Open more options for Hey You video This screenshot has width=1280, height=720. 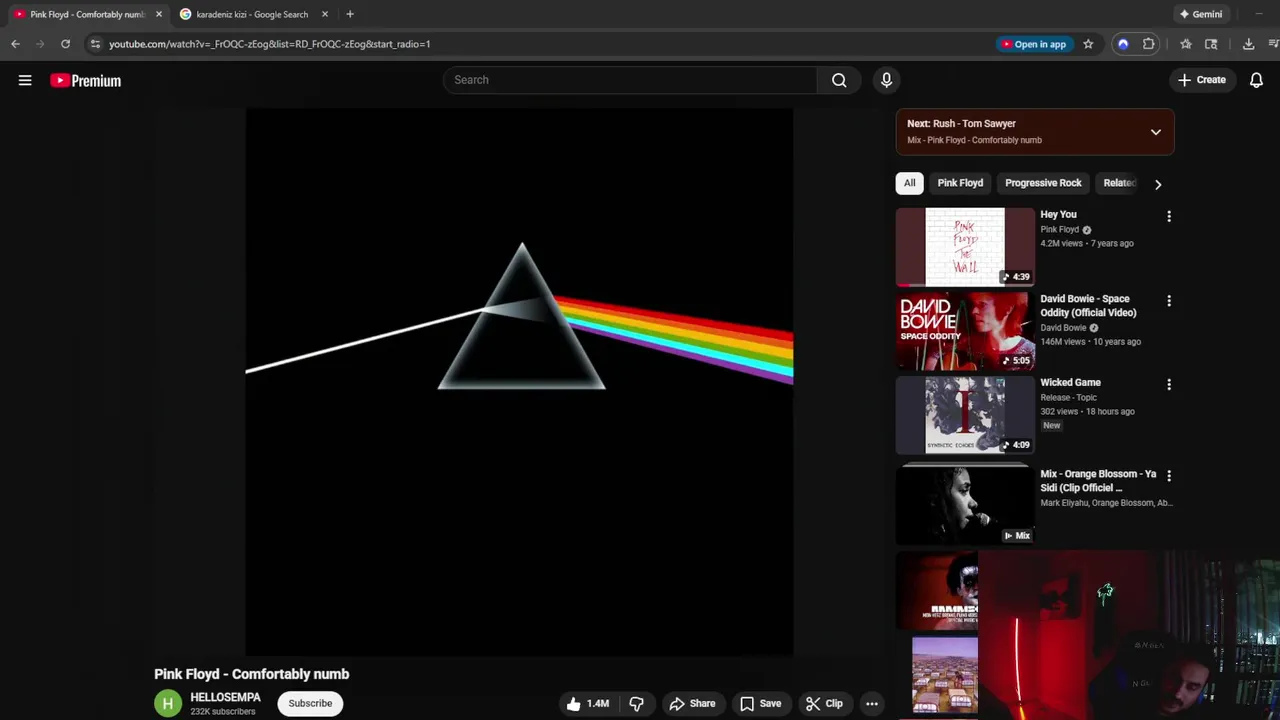(x=1169, y=216)
